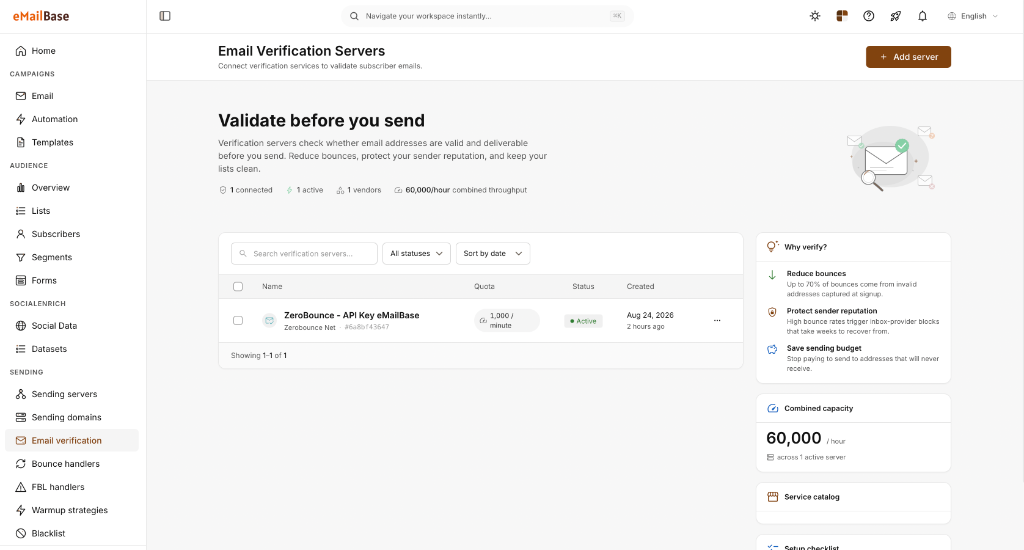Click the eMailBase logo
The image size is (1024, 550).
[x=41, y=16]
